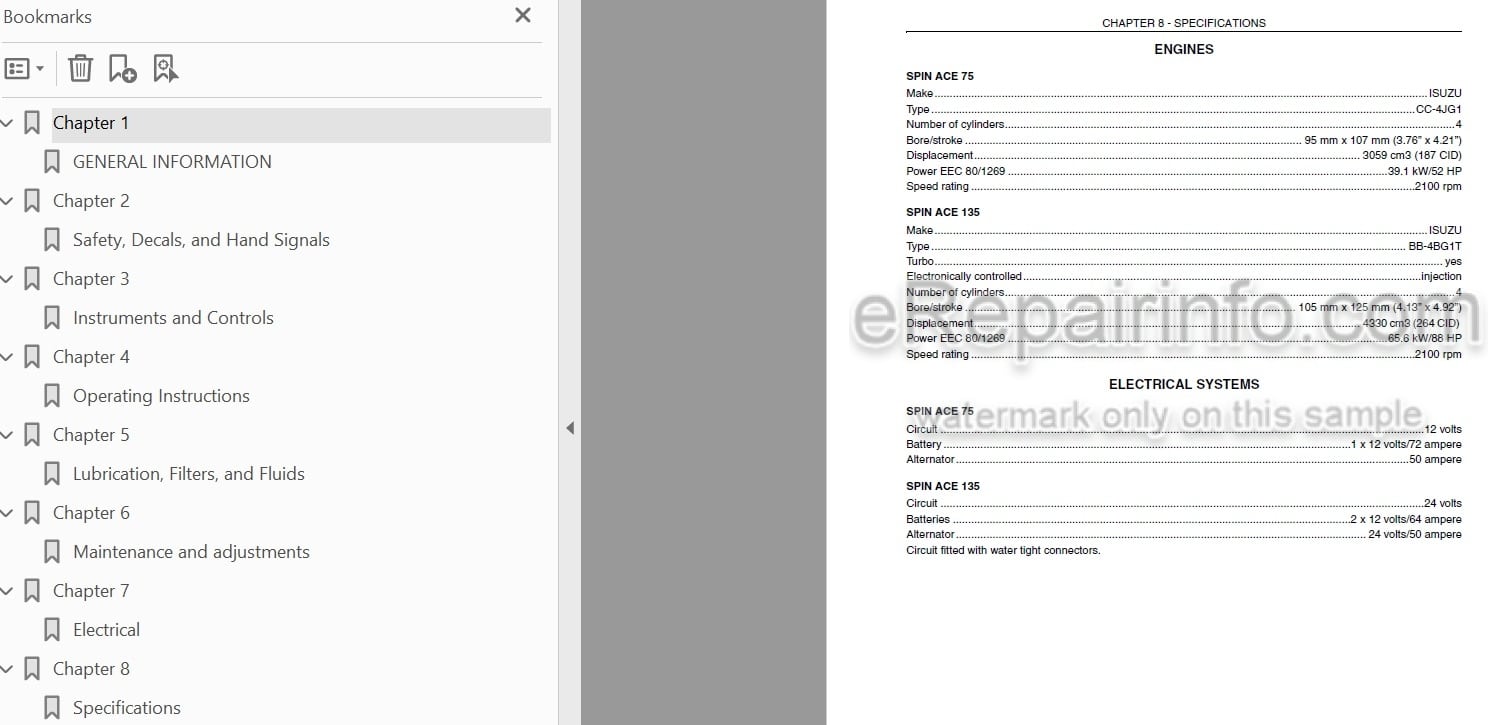Viewport: 1488px width, 725px height.
Task: Click bookmark icon beside Instruments and Controls
Action: [52, 318]
